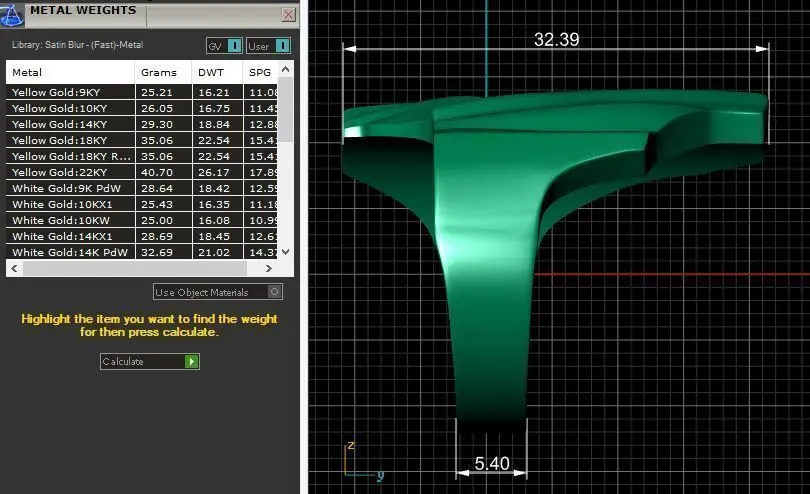Select the Yellow Gold:18KY row

tap(142, 141)
